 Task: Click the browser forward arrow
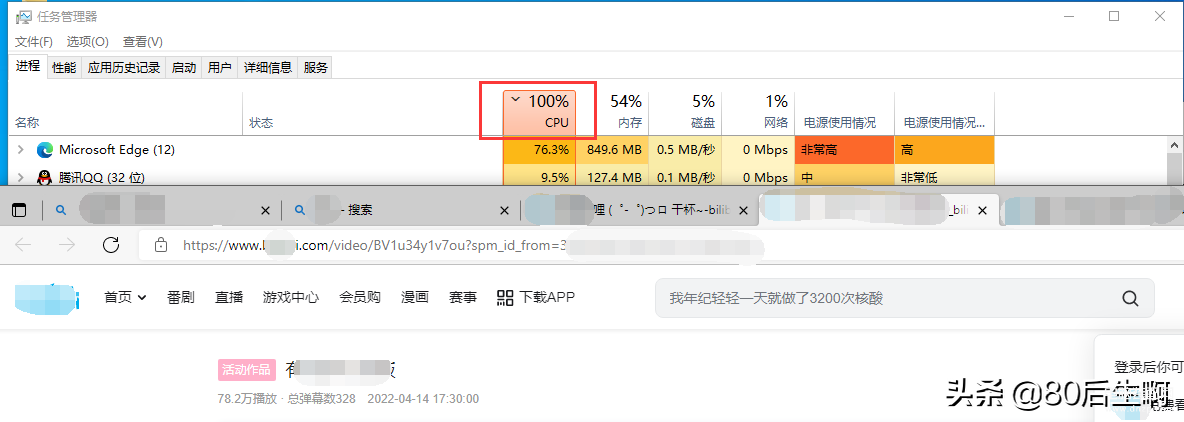pyautogui.click(x=67, y=245)
